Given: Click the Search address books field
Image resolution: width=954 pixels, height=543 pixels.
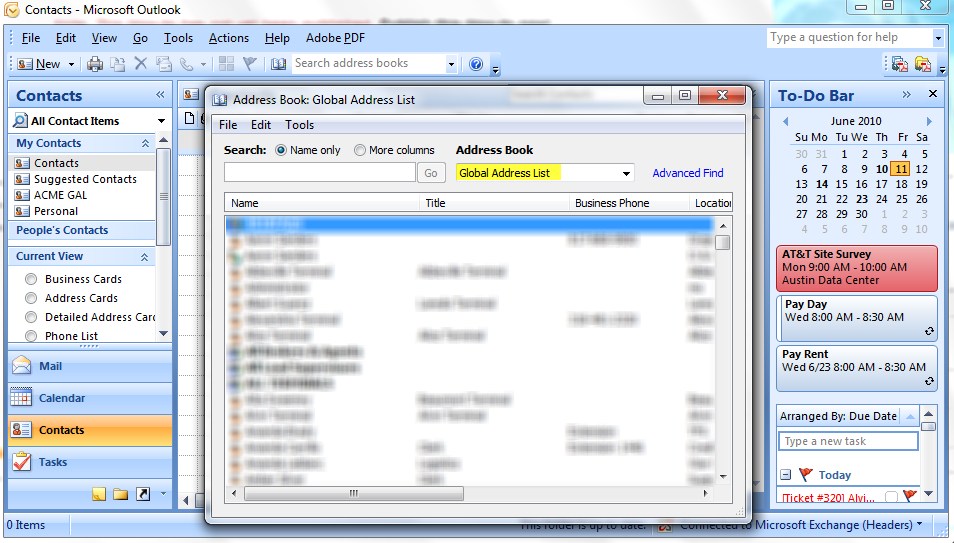Looking at the screenshot, I should coord(369,63).
